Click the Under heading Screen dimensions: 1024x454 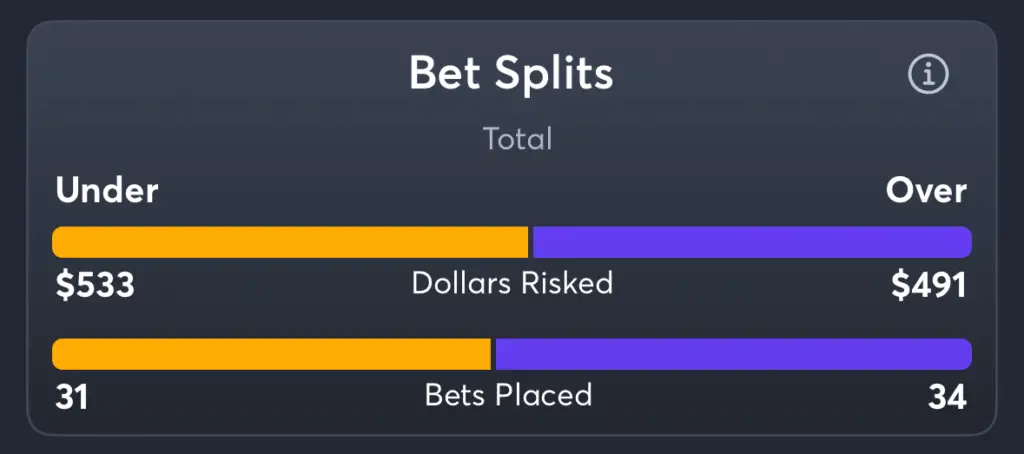click(106, 191)
